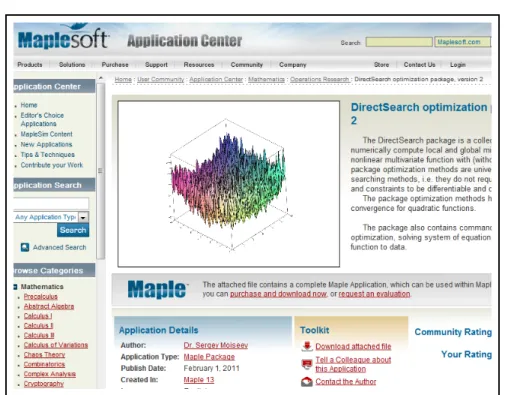The width and height of the screenshot is (511, 395).
Task: Select the Calculus of Variations category
Action: coord(56,345)
